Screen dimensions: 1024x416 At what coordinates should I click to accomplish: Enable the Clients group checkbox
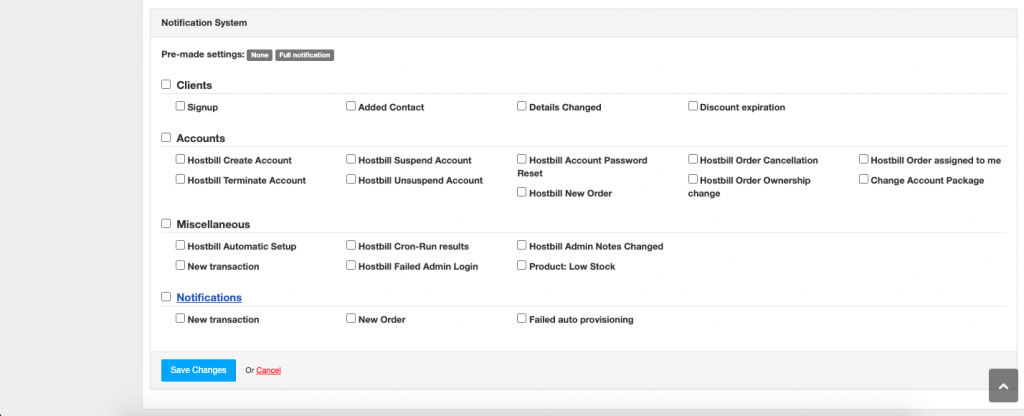click(166, 84)
